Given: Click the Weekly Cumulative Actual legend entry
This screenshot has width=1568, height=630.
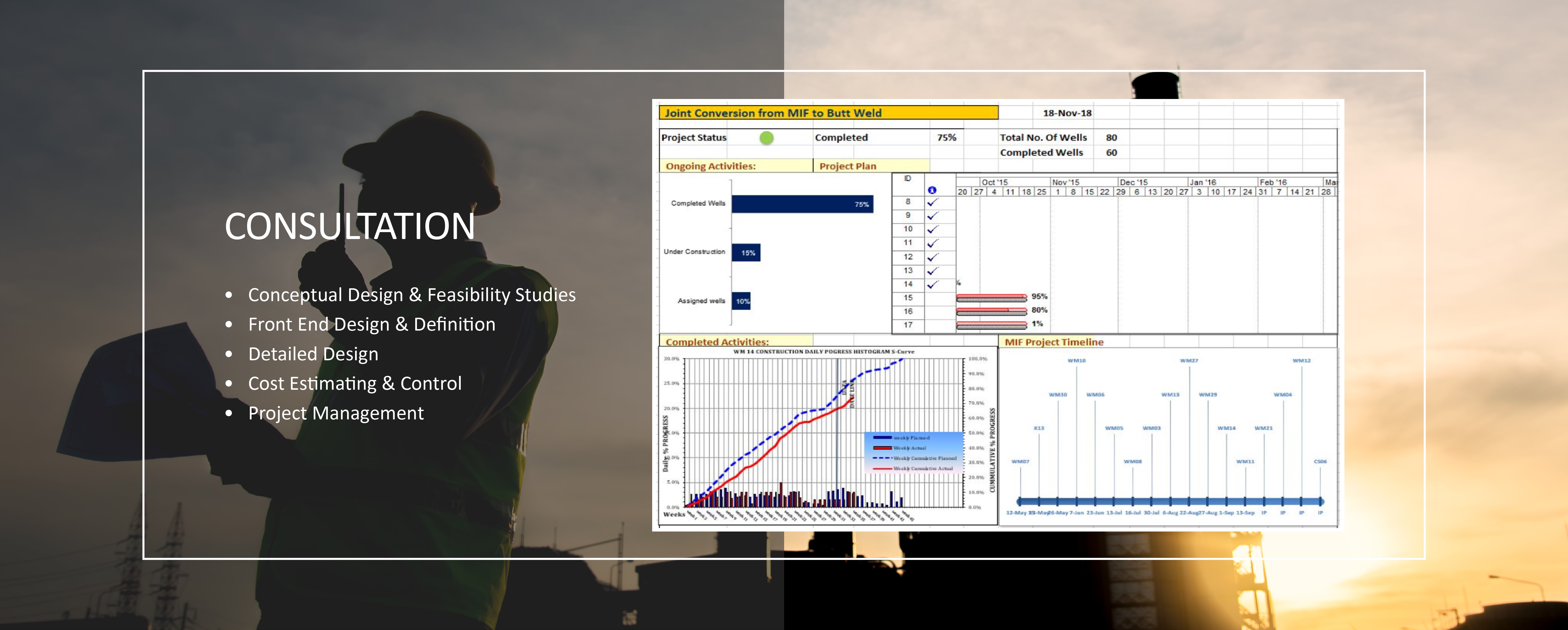Looking at the screenshot, I should pyautogui.click(x=913, y=469).
